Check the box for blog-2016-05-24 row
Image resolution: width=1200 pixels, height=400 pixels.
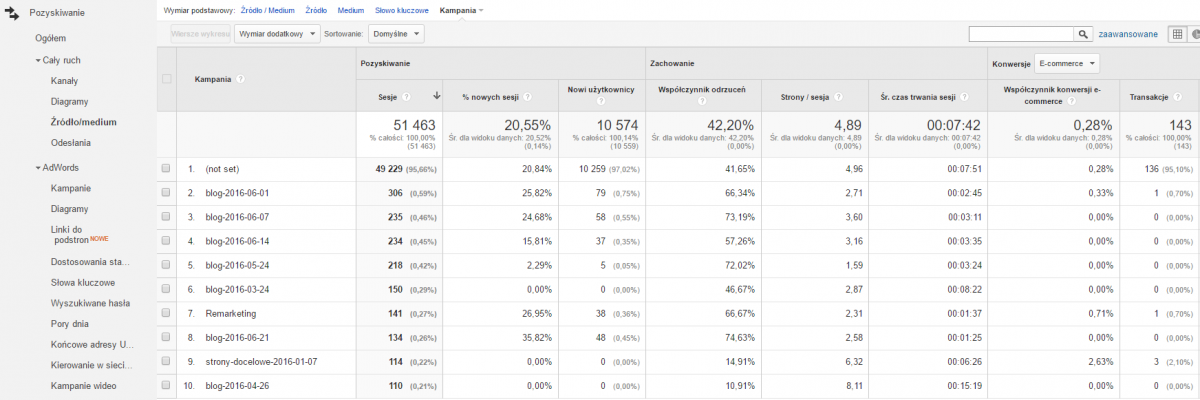point(167,264)
